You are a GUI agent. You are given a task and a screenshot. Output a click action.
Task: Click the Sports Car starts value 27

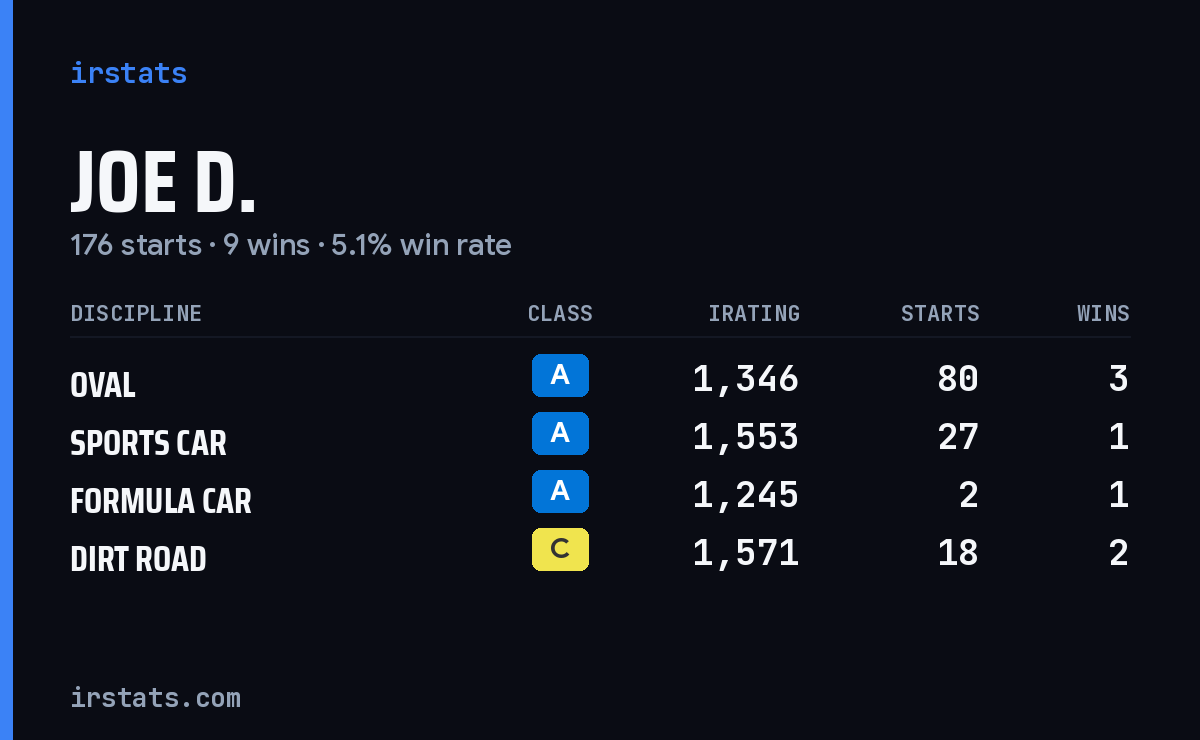[x=958, y=437]
